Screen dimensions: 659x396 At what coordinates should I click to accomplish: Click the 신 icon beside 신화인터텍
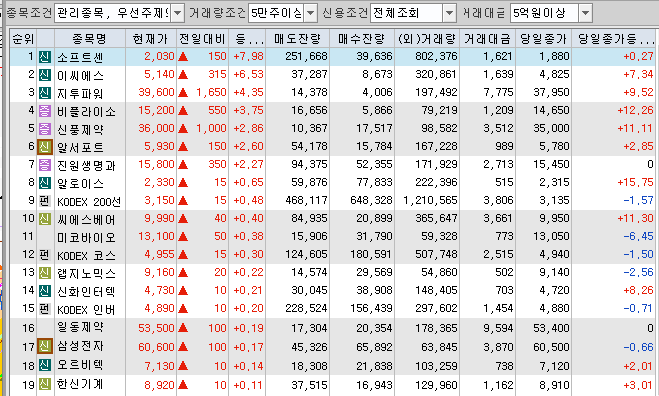45,291
